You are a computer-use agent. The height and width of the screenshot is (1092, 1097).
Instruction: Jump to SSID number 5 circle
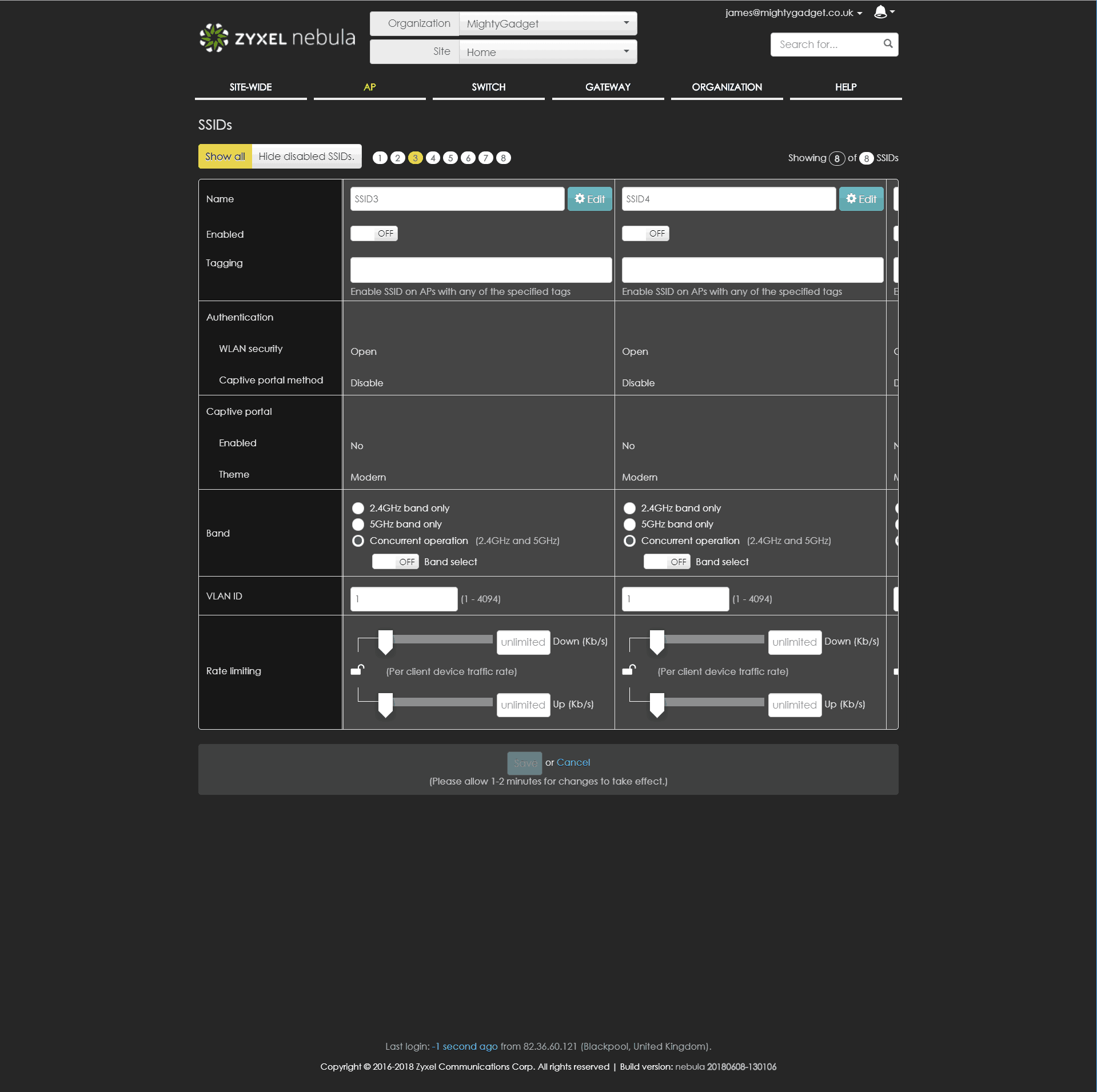tap(450, 158)
